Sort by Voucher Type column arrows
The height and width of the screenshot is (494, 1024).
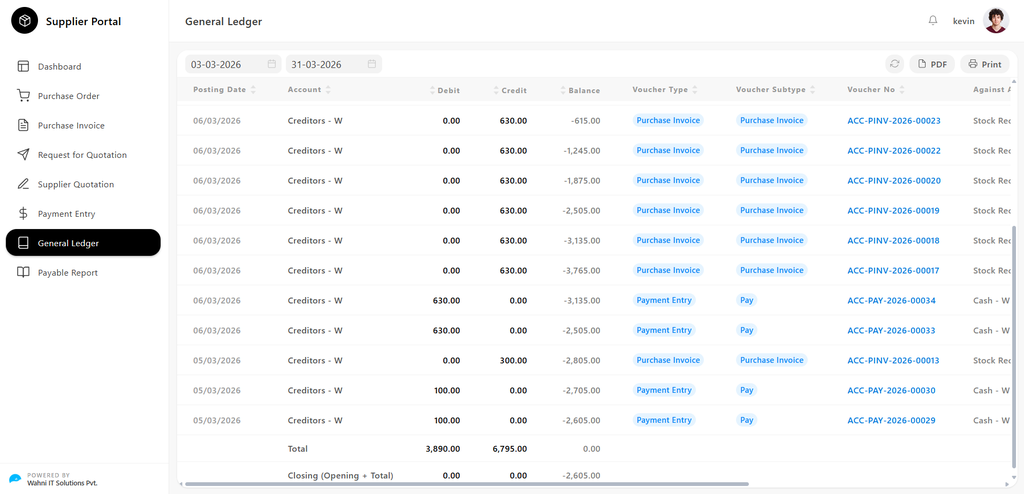click(695, 90)
